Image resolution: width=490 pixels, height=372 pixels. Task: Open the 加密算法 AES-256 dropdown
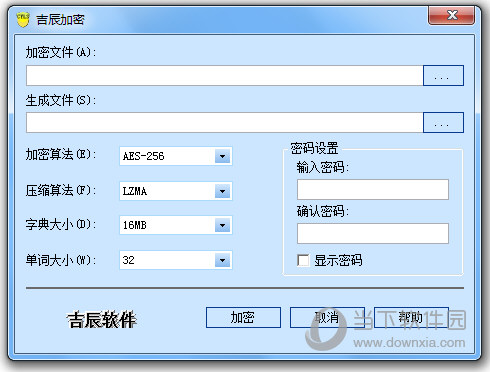click(x=222, y=156)
